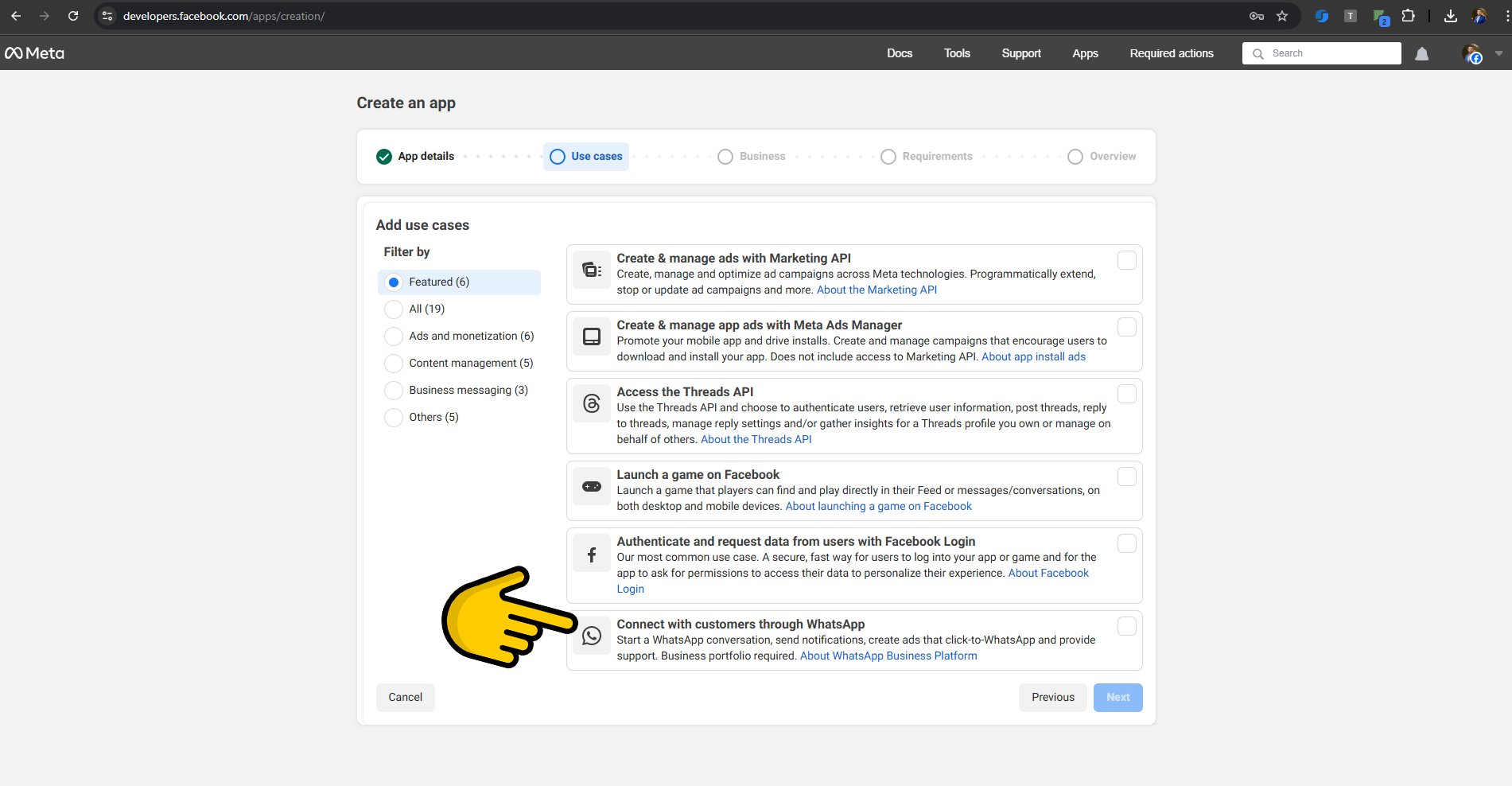Open the Docs menu item
This screenshot has width=1512, height=786.
point(900,53)
